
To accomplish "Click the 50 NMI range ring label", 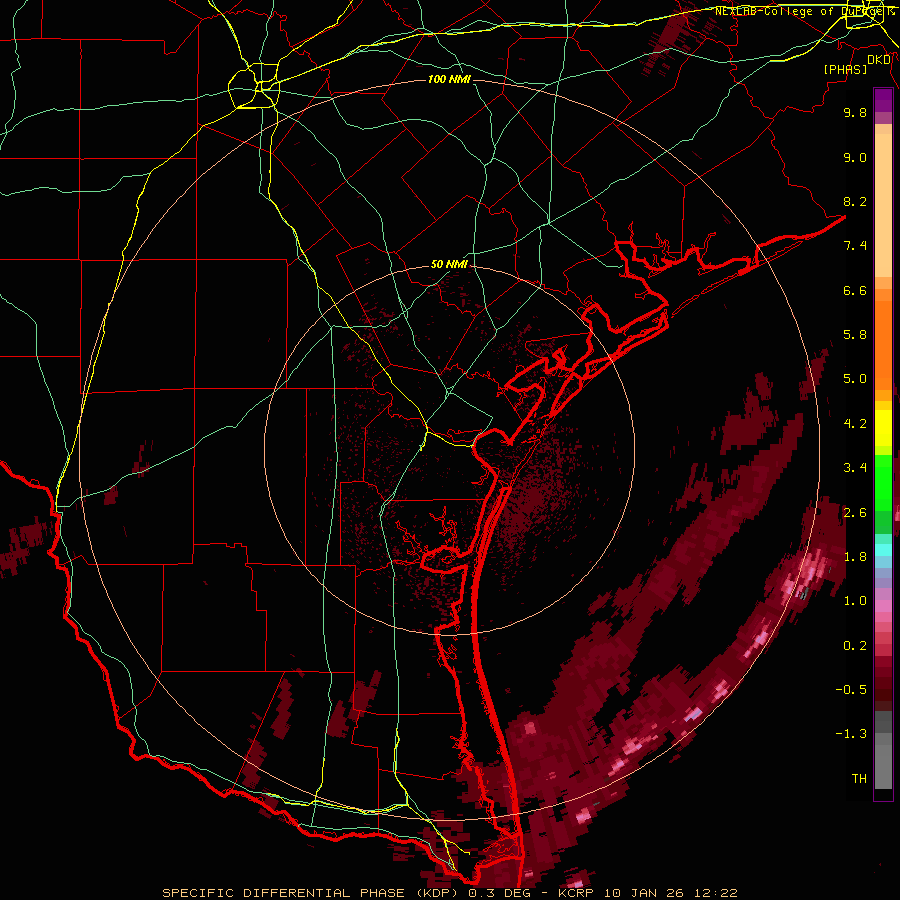I will [449, 265].
